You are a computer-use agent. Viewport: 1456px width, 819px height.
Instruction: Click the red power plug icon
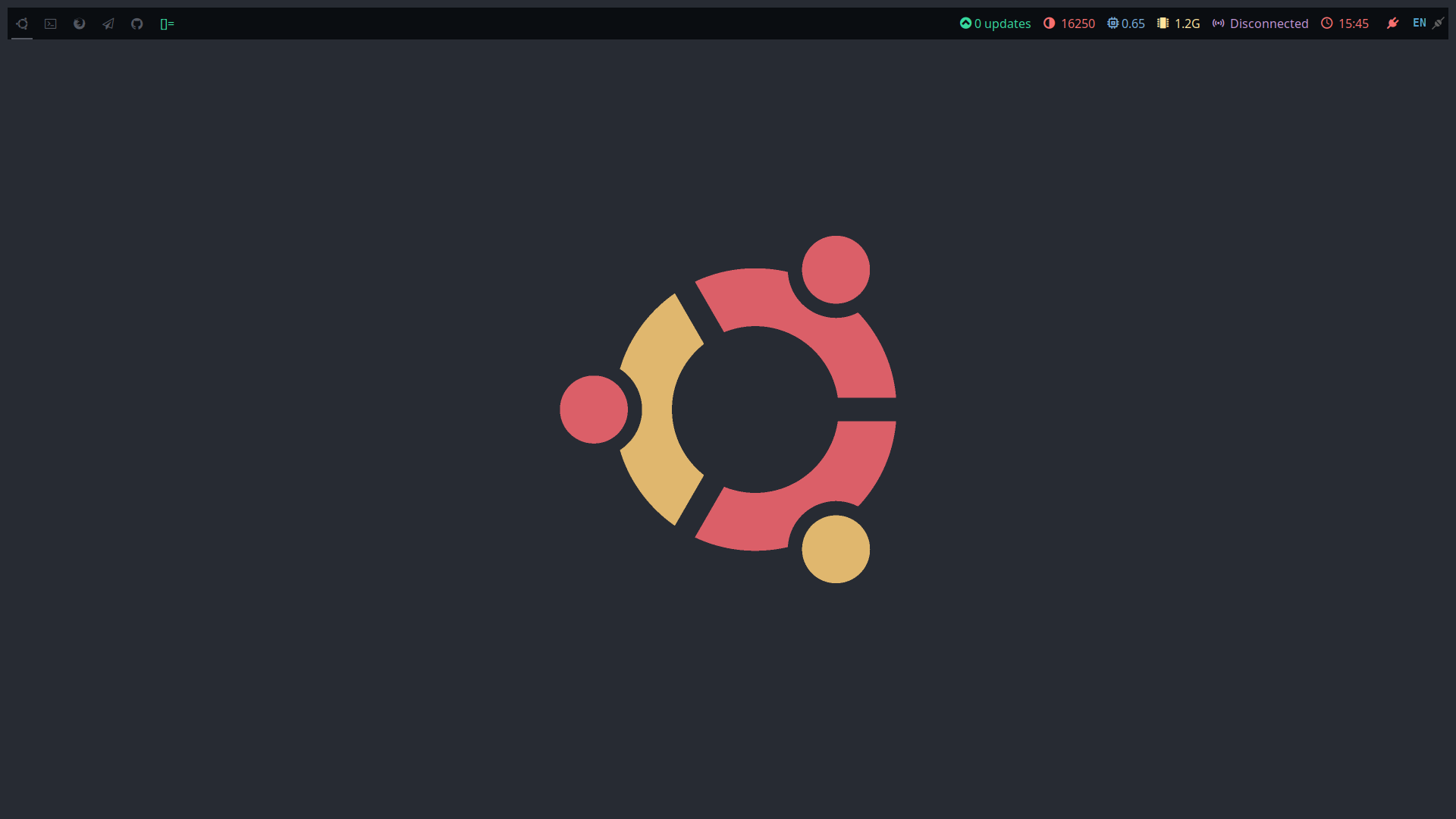tap(1392, 23)
